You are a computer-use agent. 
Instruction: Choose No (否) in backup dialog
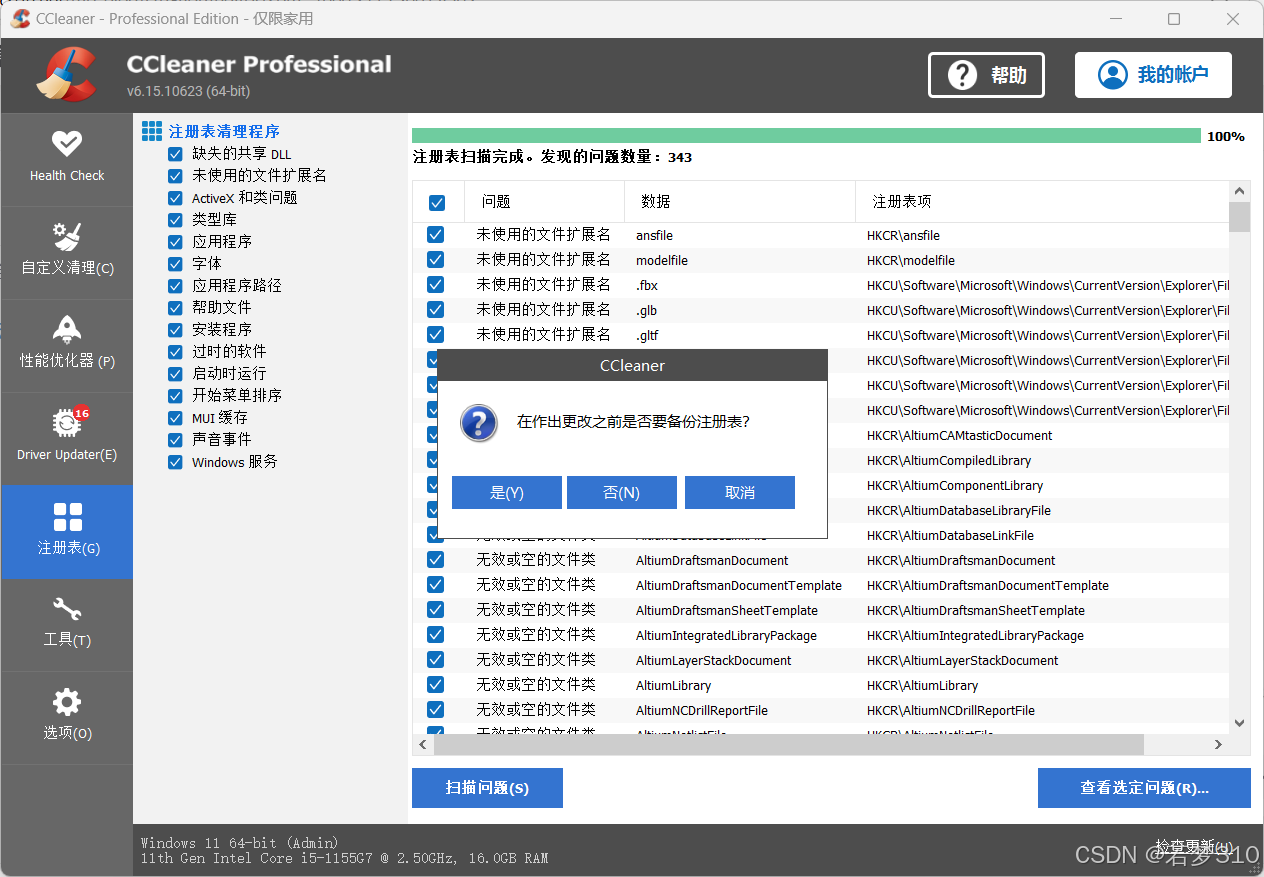pos(622,492)
